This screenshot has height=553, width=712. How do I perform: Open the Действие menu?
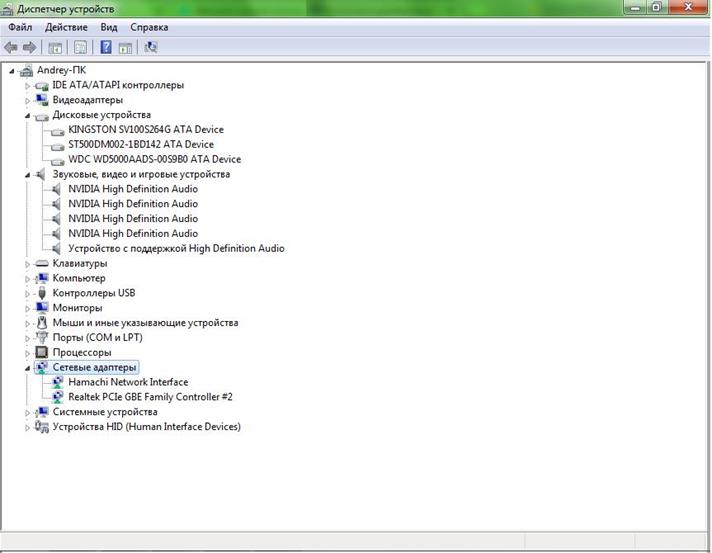click(x=66, y=27)
